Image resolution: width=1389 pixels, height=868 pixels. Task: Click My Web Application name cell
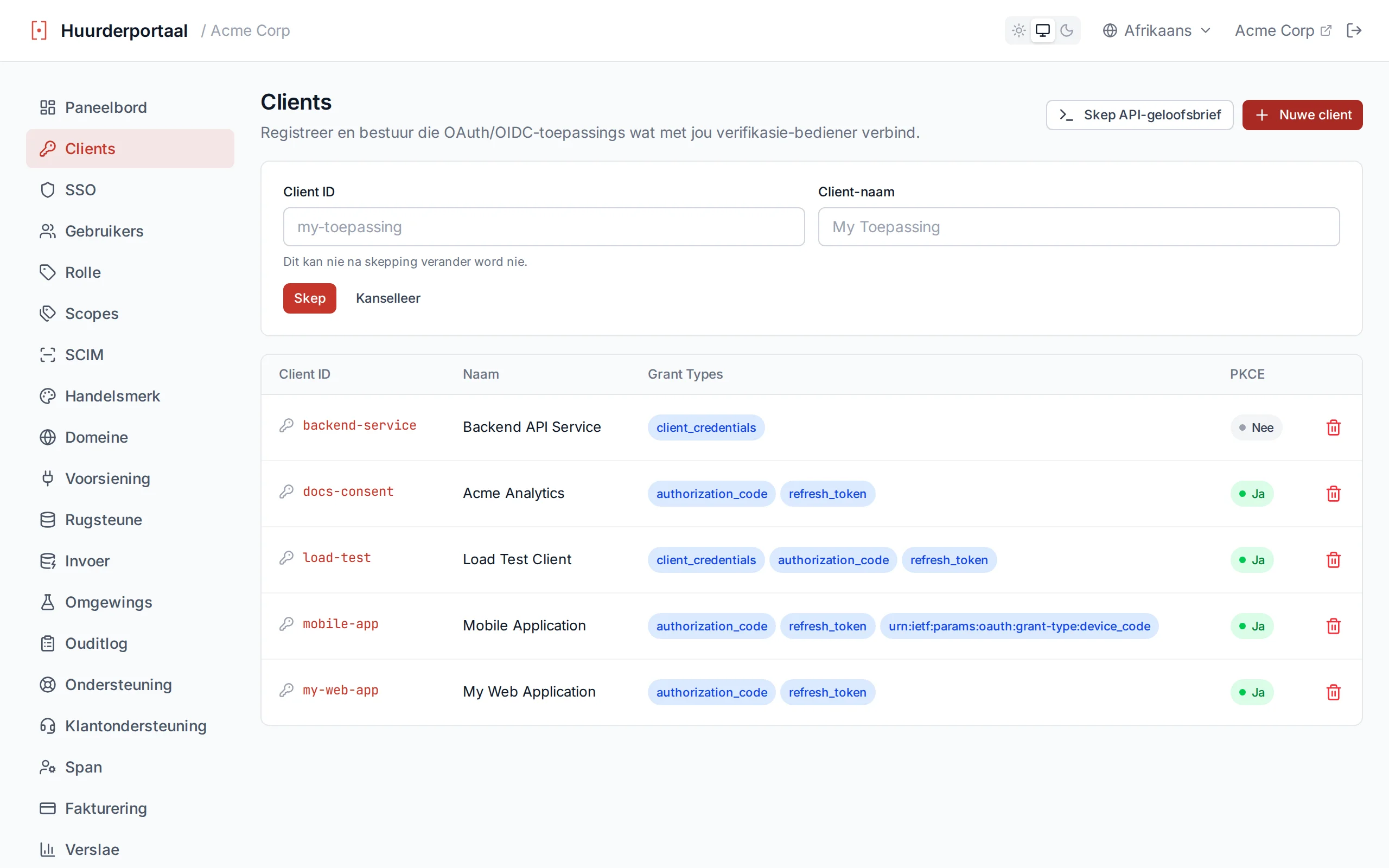pos(528,691)
